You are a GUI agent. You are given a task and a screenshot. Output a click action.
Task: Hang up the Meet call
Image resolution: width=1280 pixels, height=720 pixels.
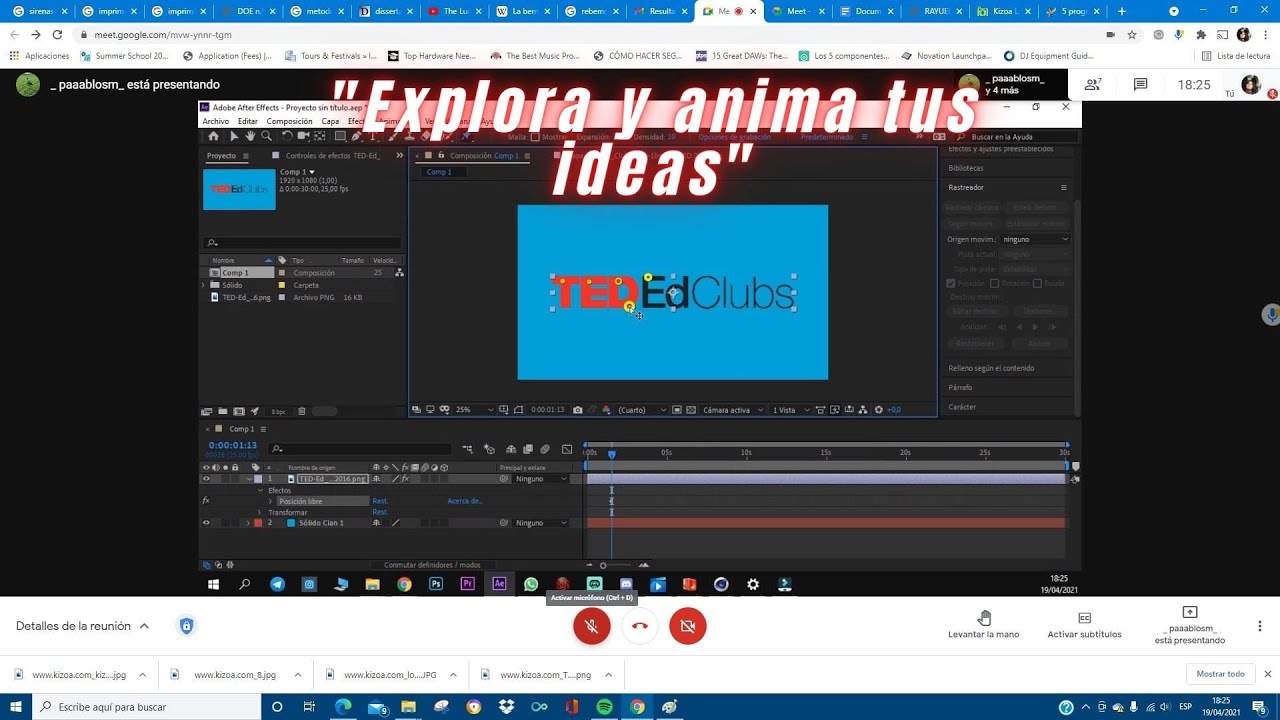[x=640, y=626]
